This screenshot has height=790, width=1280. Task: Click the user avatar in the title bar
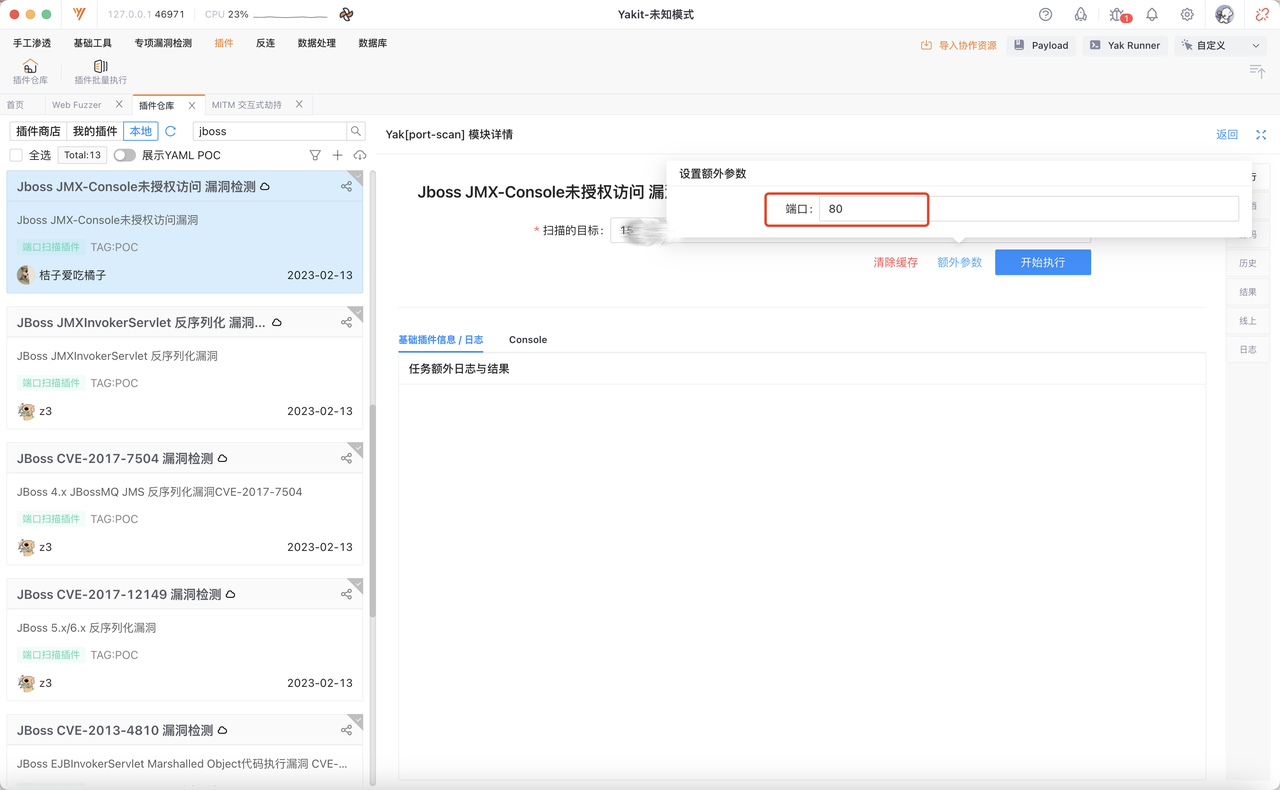tap(1224, 15)
